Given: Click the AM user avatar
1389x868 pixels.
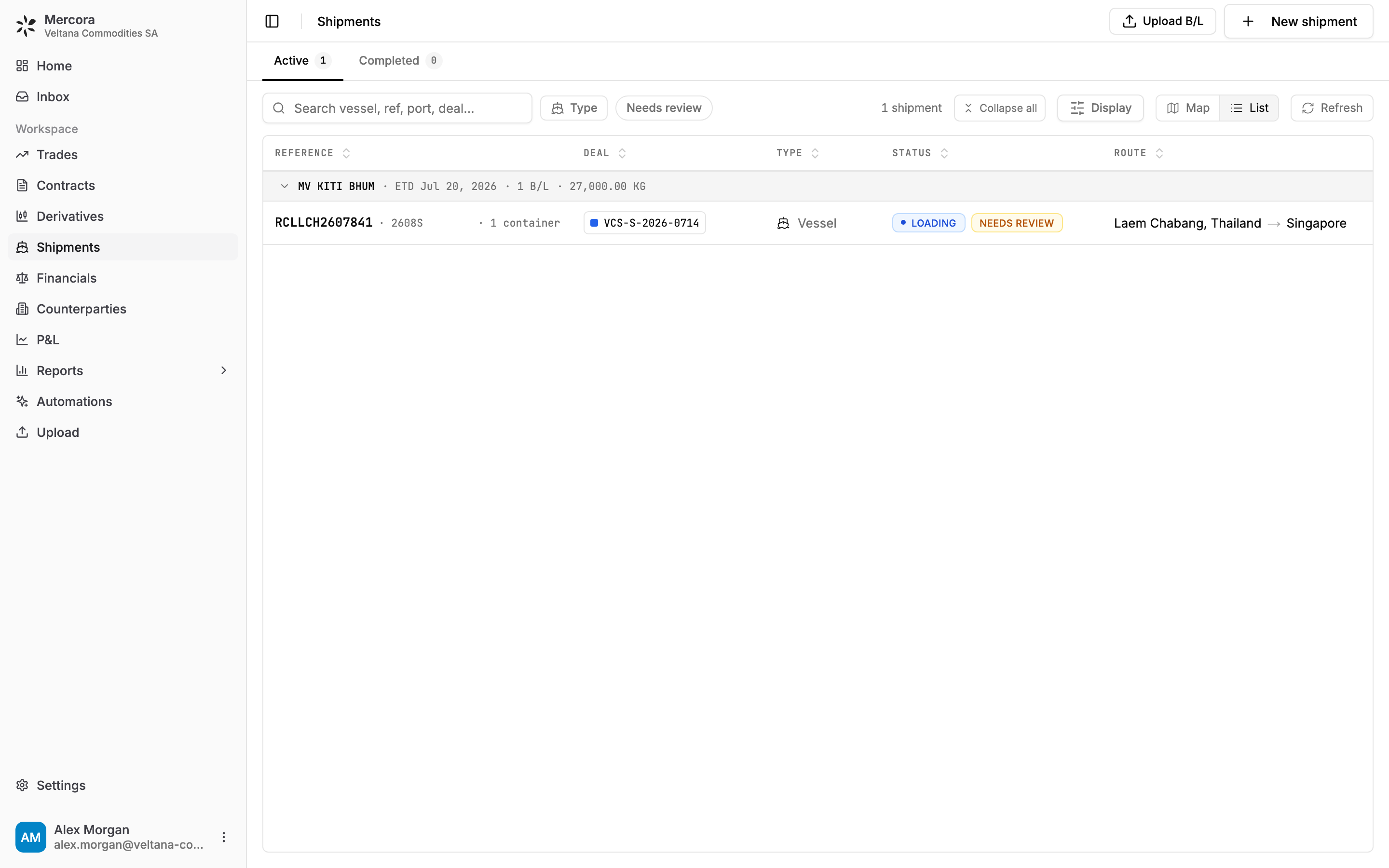Looking at the screenshot, I should pos(30,837).
